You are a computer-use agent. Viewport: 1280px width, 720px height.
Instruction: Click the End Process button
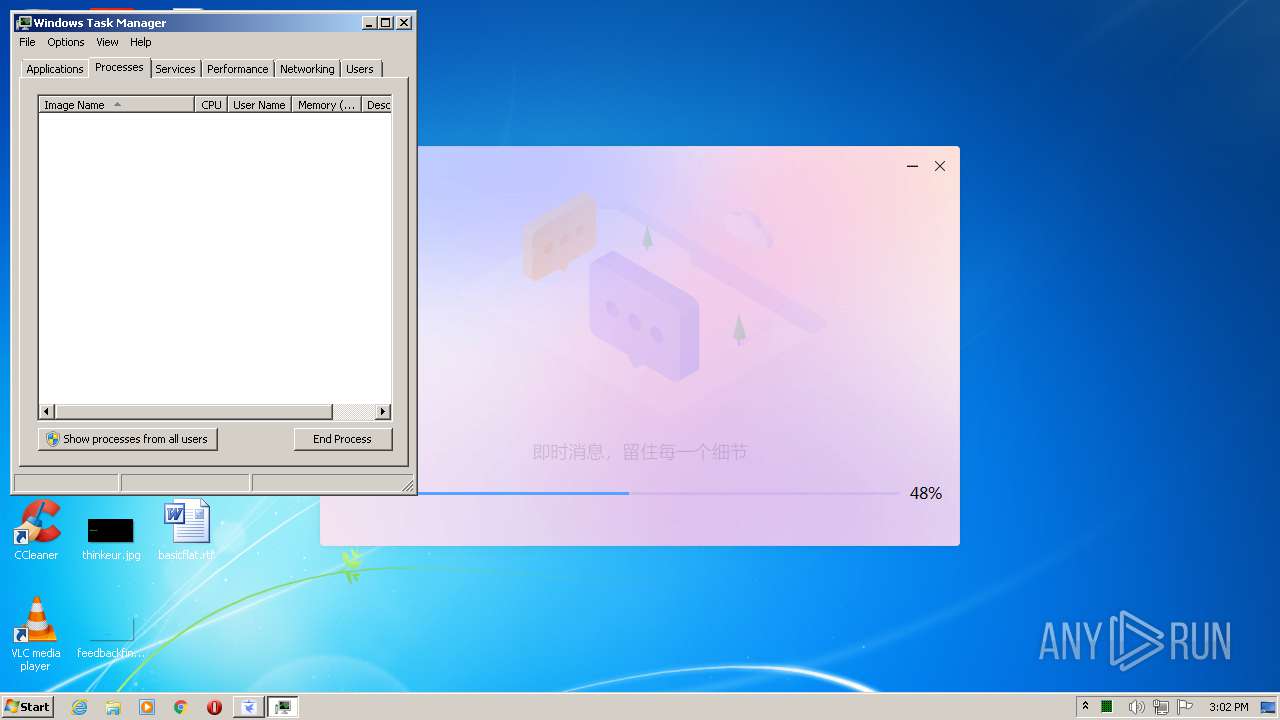[x=343, y=439]
